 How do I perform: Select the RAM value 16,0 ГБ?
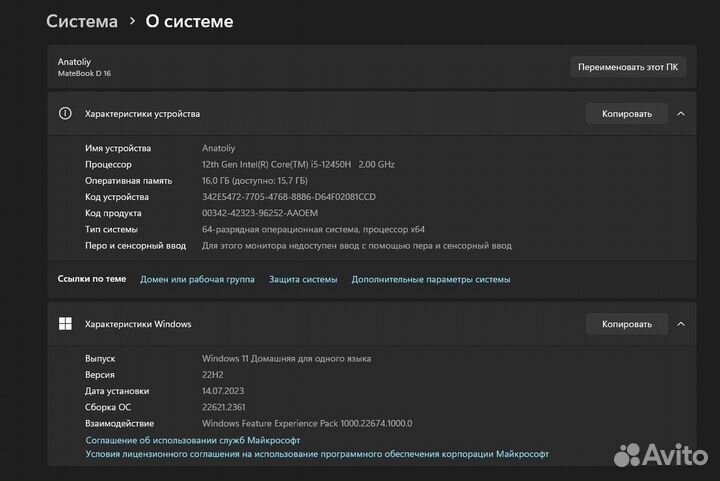click(255, 180)
